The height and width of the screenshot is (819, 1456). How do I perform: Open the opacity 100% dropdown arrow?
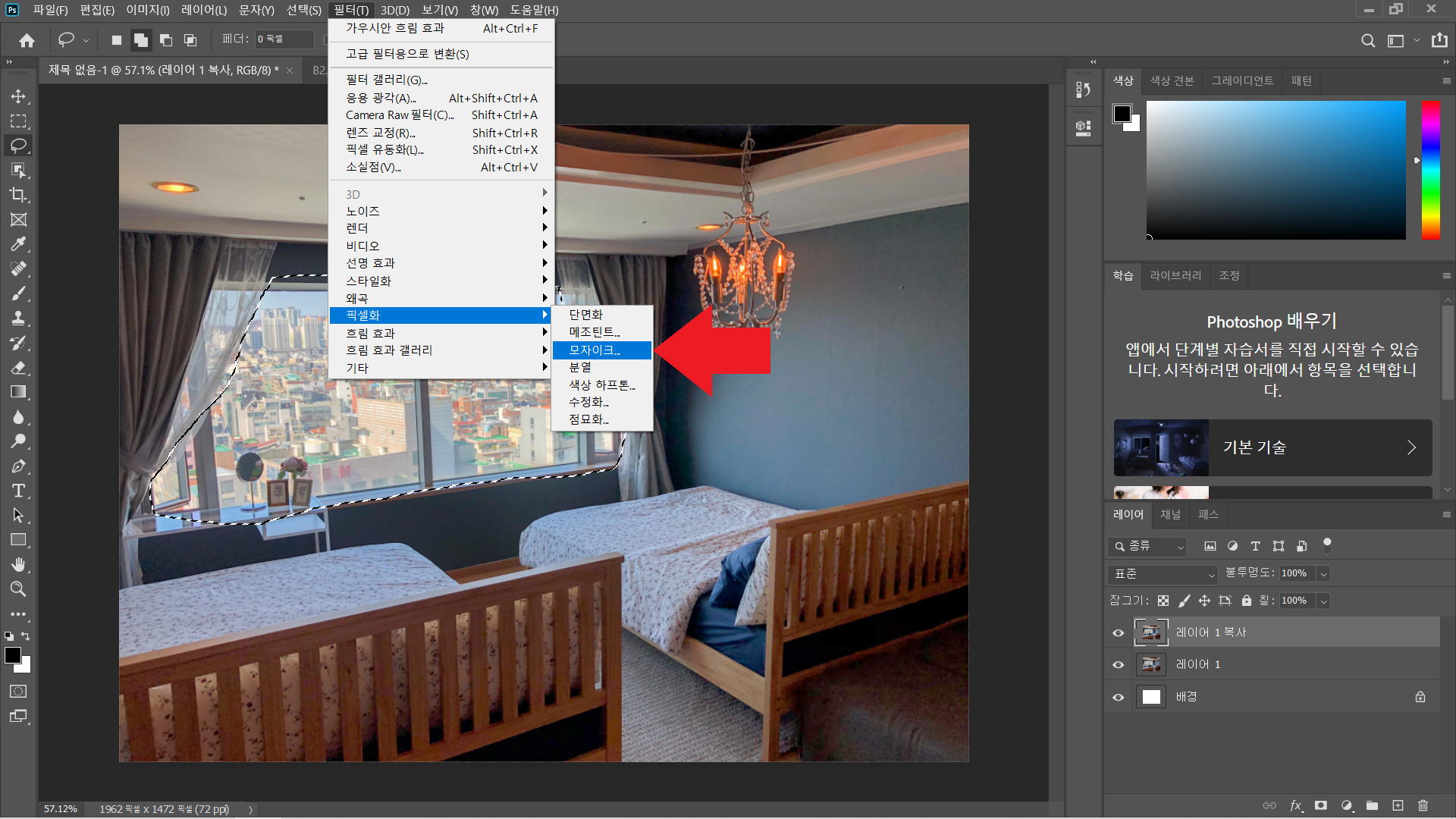[1323, 574]
